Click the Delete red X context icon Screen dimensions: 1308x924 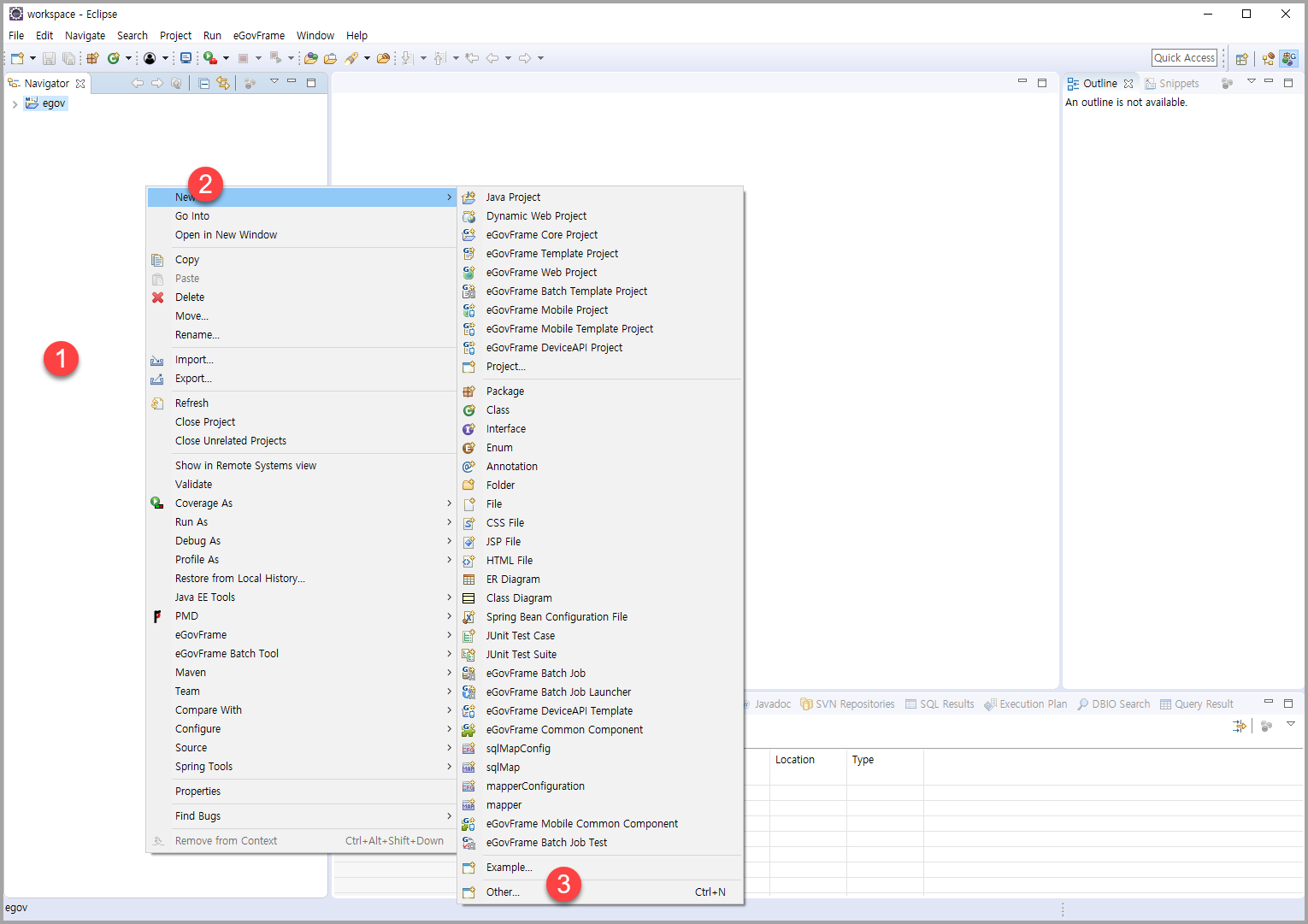coord(157,297)
